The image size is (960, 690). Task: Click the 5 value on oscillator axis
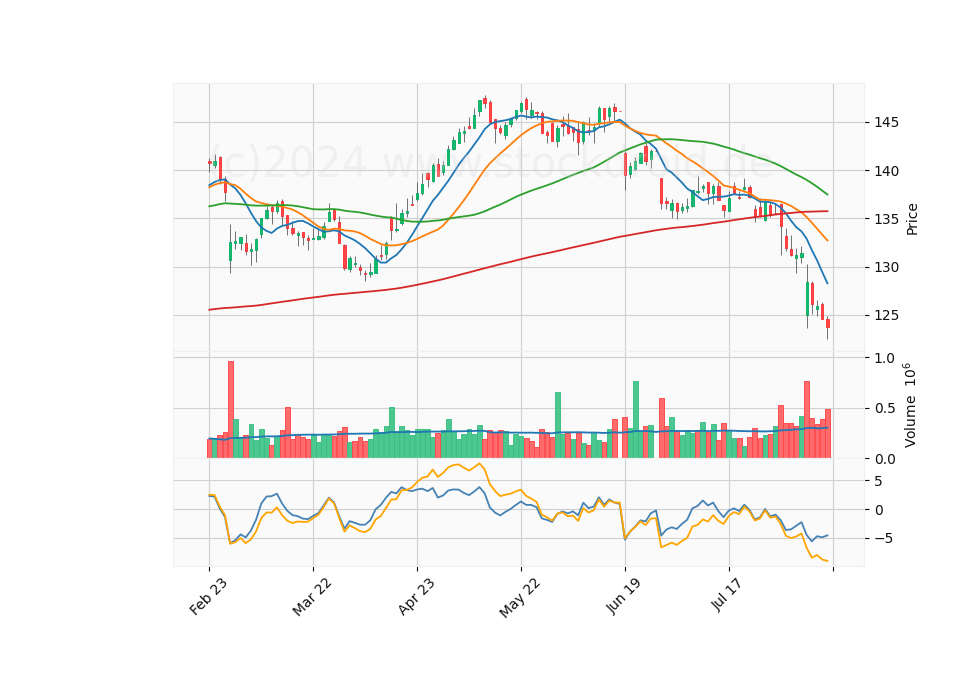click(878, 481)
